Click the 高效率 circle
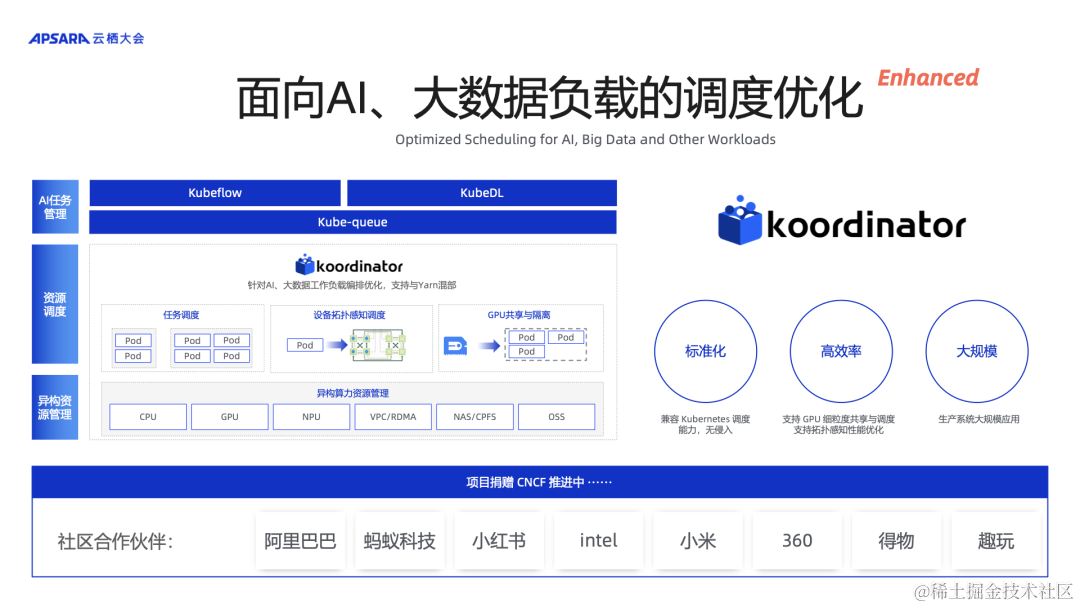 [x=841, y=351]
